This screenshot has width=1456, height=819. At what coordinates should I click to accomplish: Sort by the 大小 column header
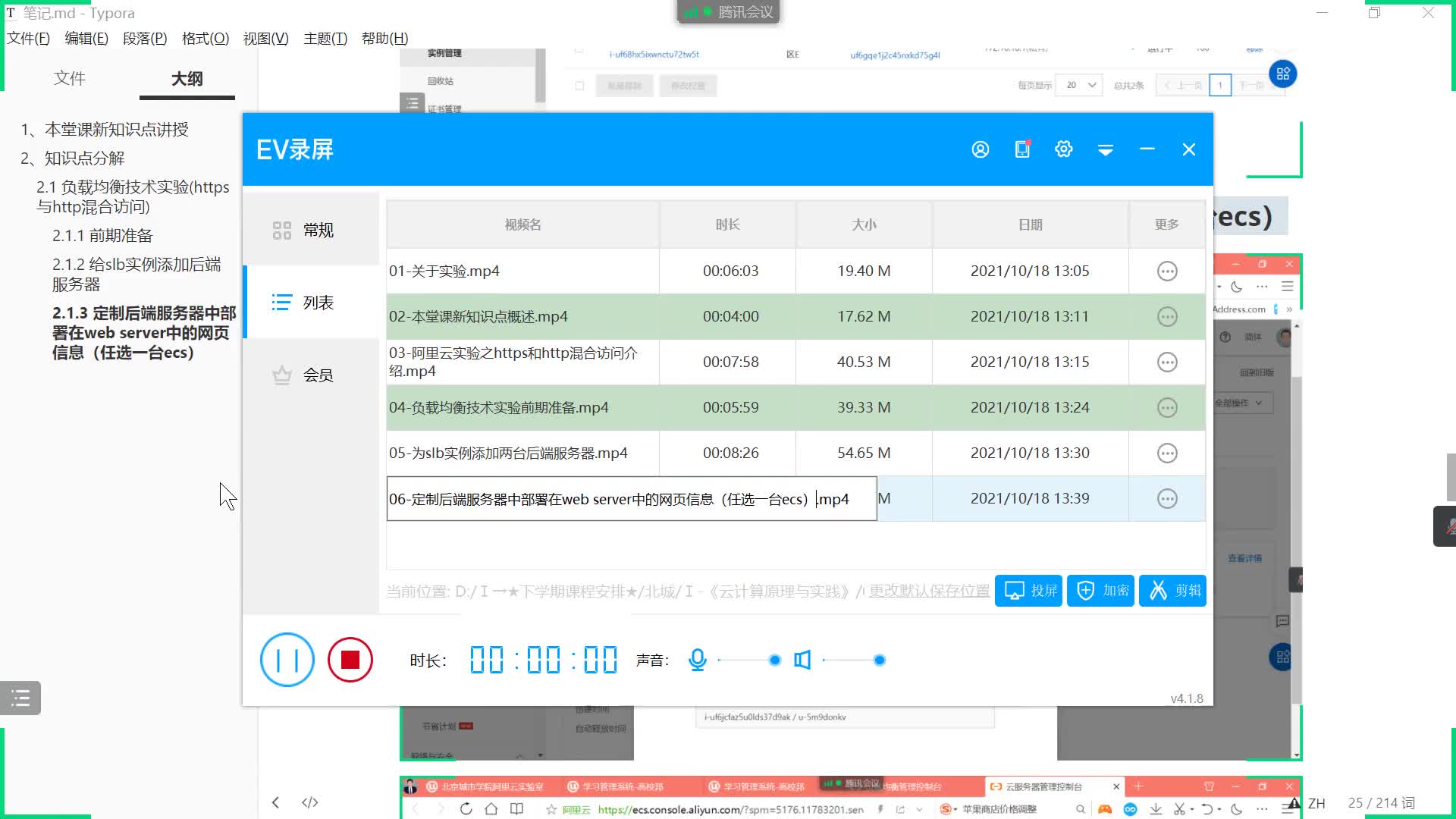tap(864, 224)
